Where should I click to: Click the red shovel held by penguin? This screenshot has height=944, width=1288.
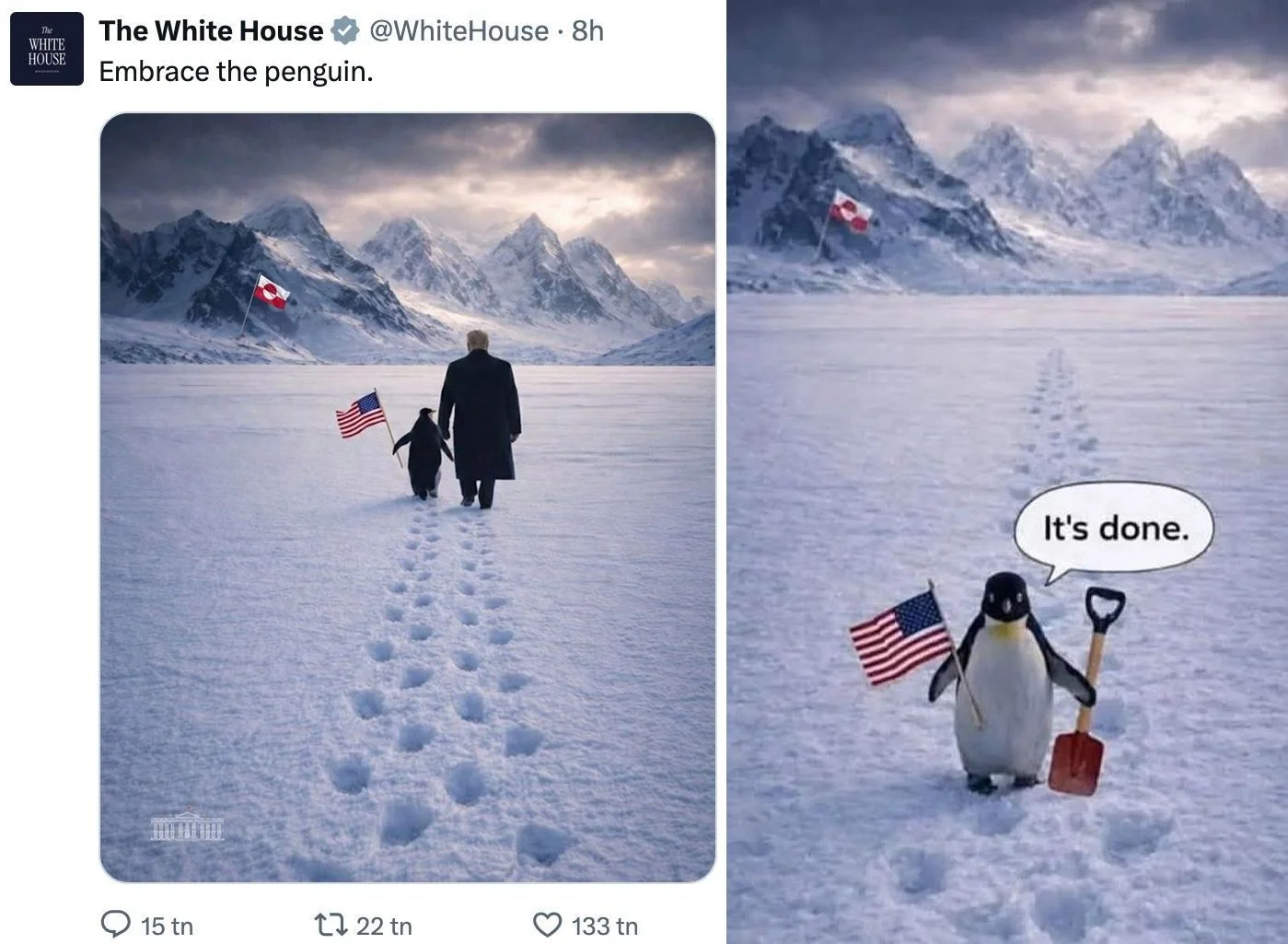[1086, 691]
